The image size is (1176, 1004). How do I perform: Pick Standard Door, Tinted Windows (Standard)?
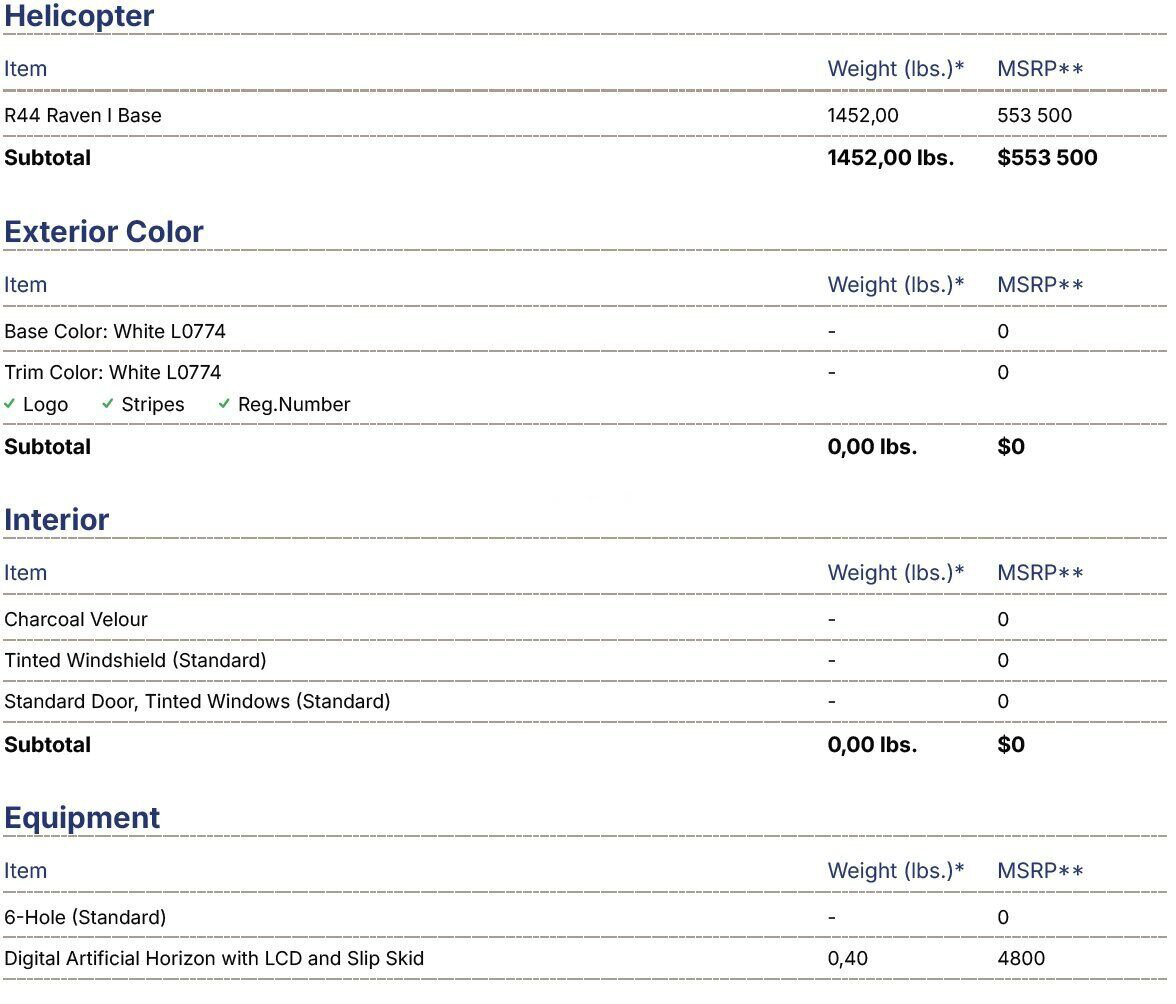pyautogui.click(x=197, y=701)
